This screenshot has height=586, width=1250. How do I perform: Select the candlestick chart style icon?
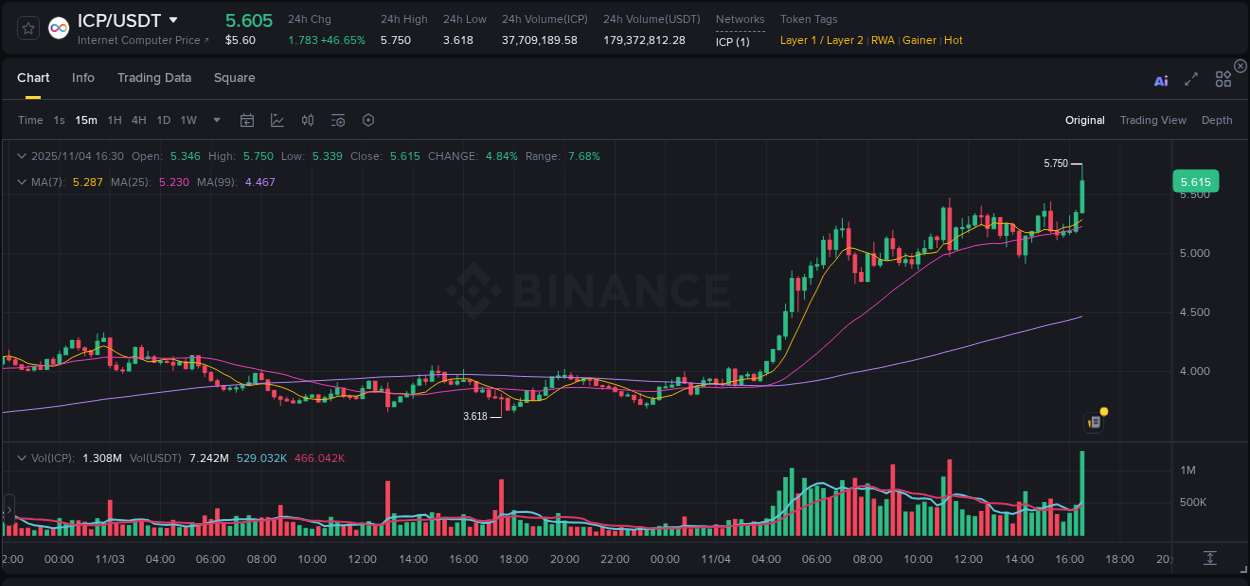(x=307, y=120)
